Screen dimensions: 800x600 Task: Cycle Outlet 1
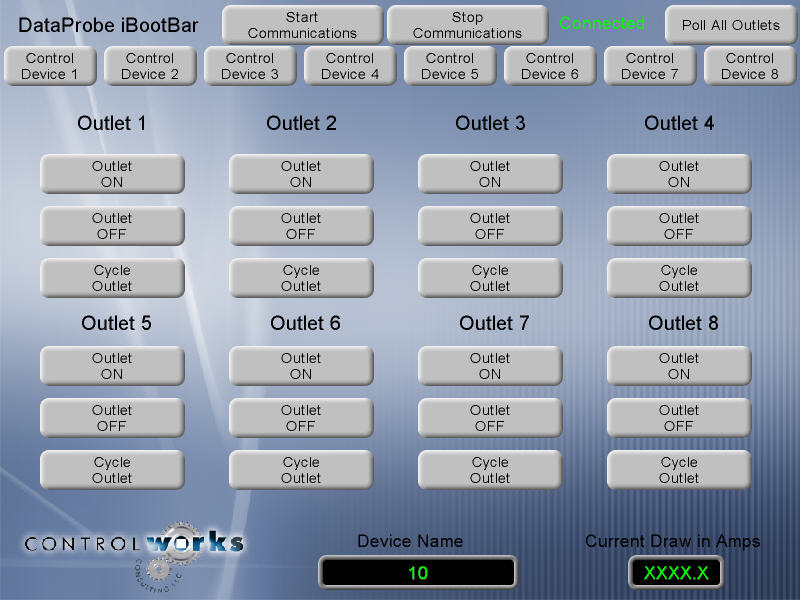(x=112, y=278)
